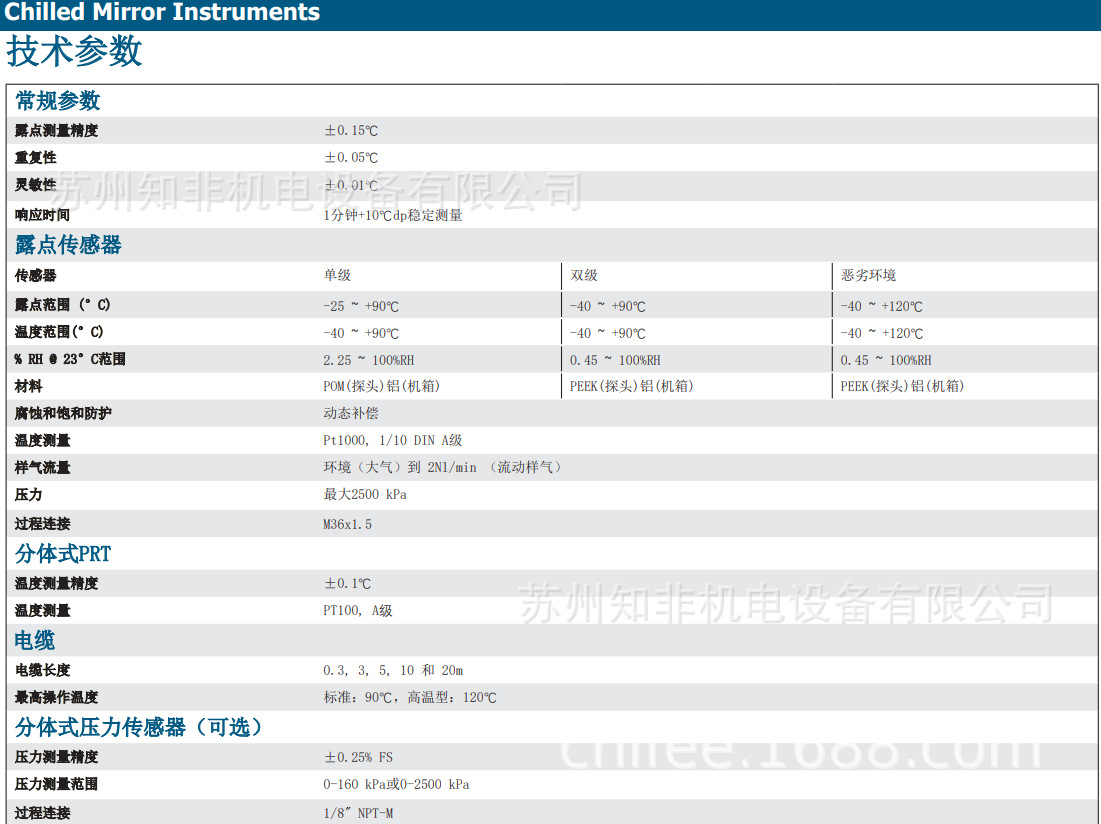Screen dimensions: 1101x824
Task: Click the 材料 row label
Action: click(29, 386)
